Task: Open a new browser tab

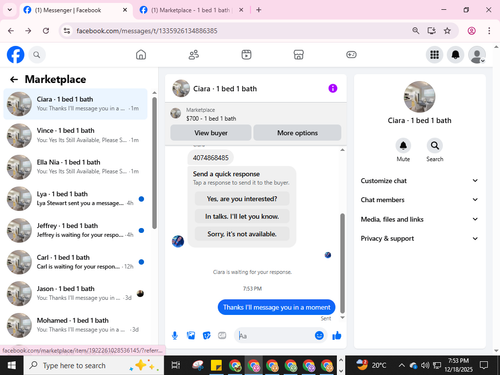Action: tap(259, 10)
